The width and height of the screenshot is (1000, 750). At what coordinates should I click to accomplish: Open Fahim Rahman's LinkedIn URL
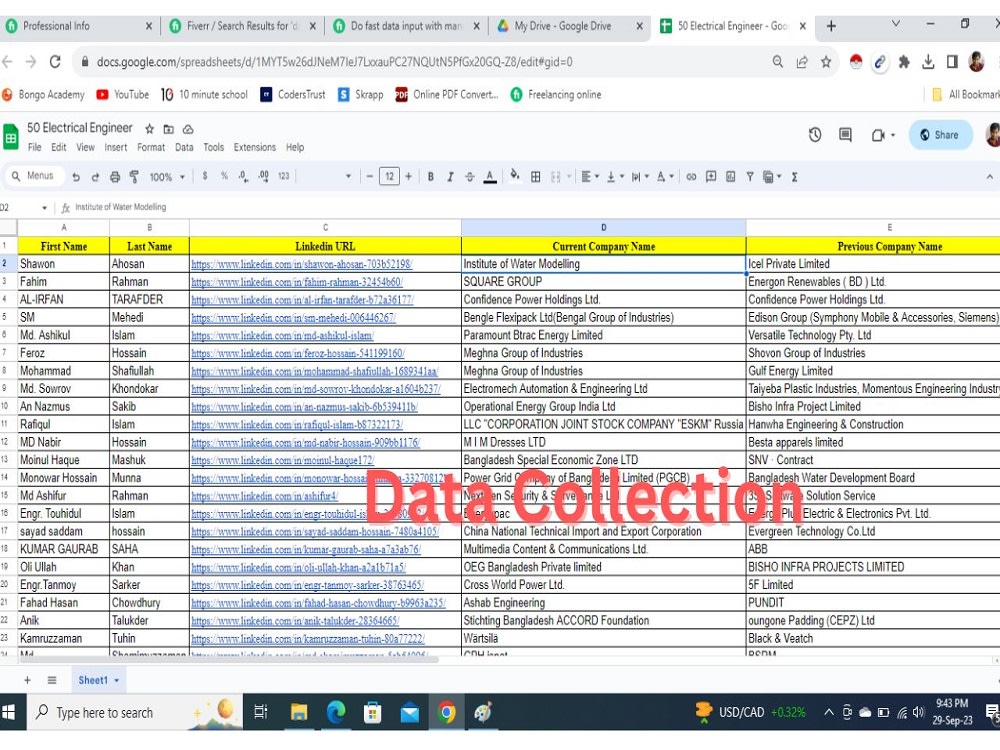click(x=297, y=282)
